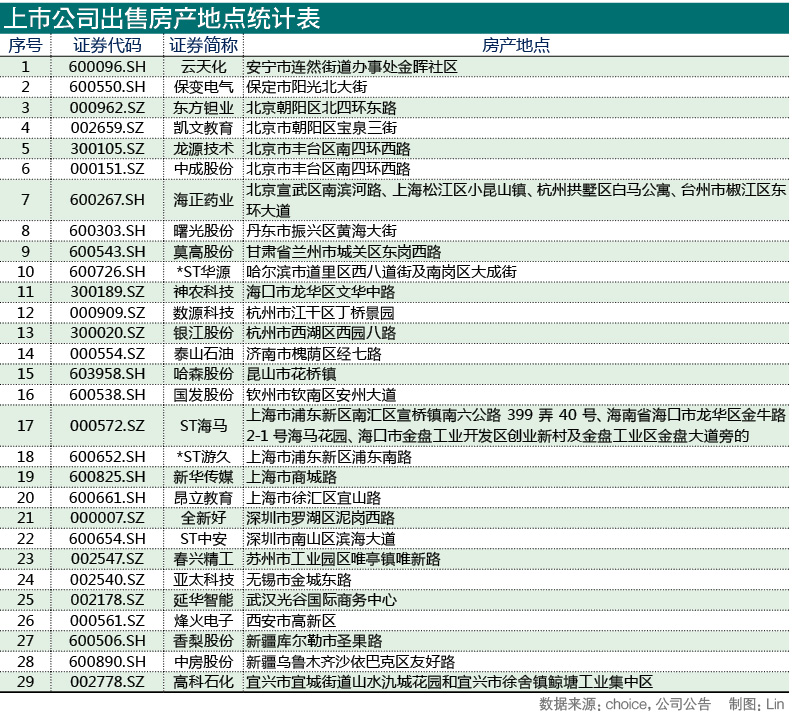This screenshot has width=798, height=715.
Task: Select stock code 300105.SZ
Action: (107, 149)
